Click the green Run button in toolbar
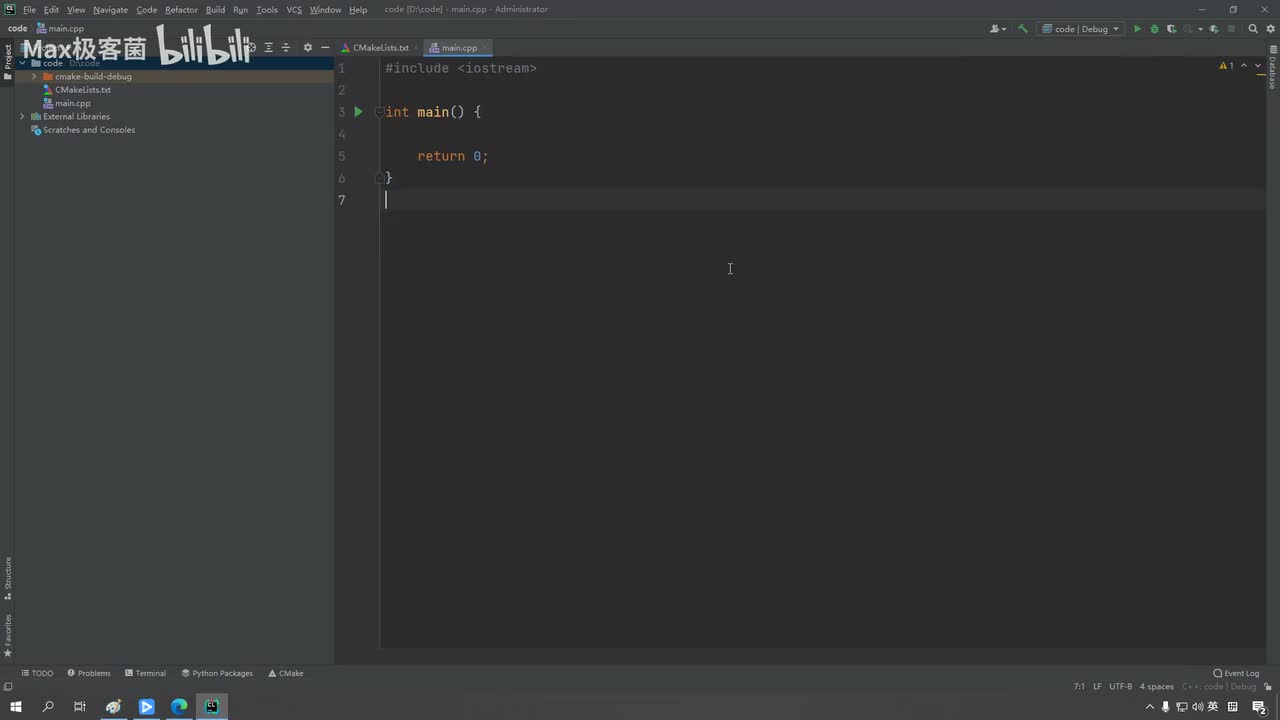This screenshot has height=720, width=1280. click(x=1137, y=29)
